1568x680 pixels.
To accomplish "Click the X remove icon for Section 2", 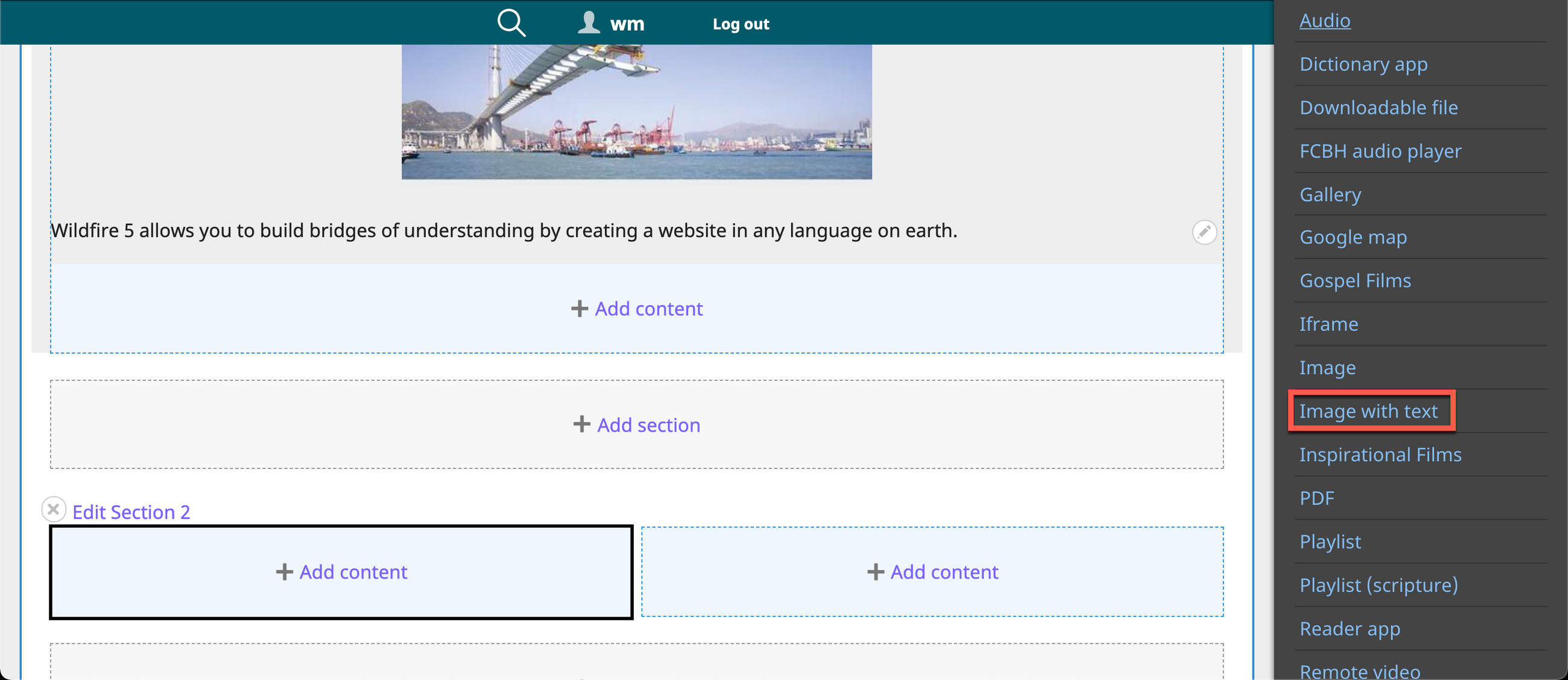I will [54, 509].
